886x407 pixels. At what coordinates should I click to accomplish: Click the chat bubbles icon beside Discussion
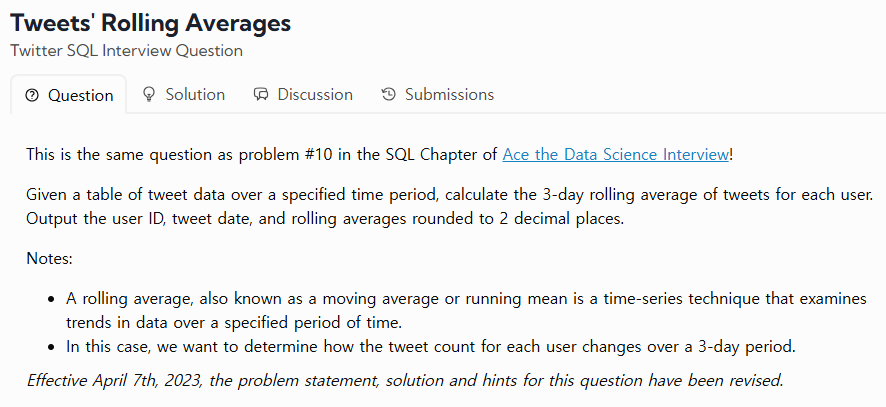261,94
